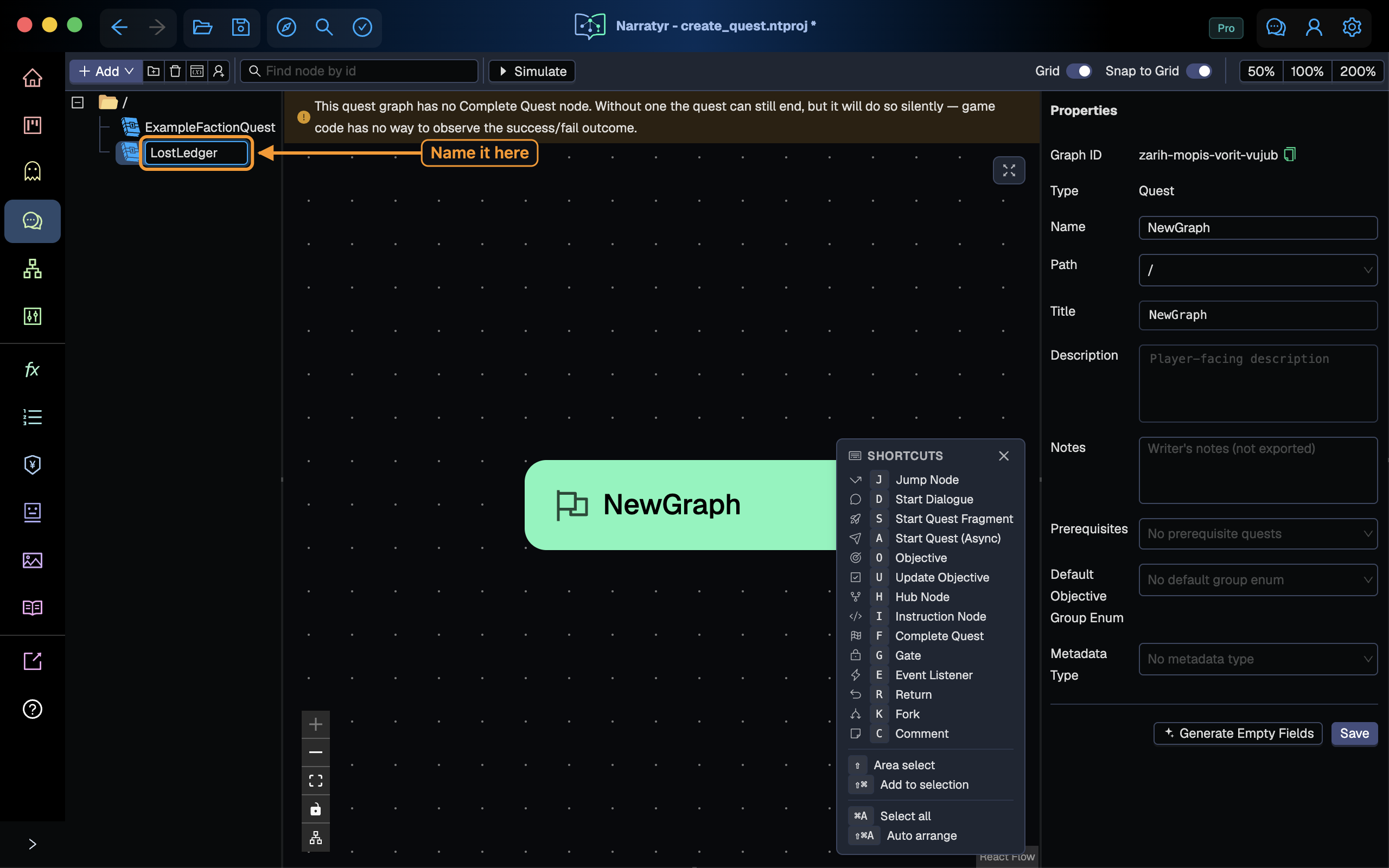Collapse the root folder tree node

coord(78,102)
